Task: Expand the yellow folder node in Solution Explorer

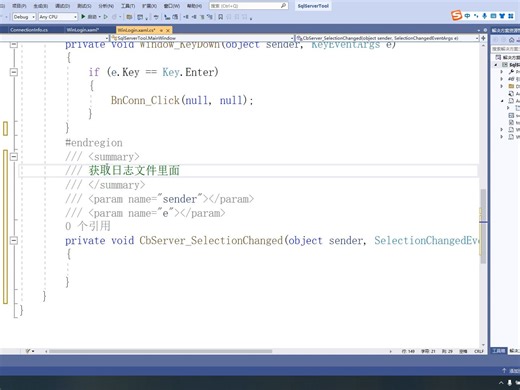Action: coord(501,86)
